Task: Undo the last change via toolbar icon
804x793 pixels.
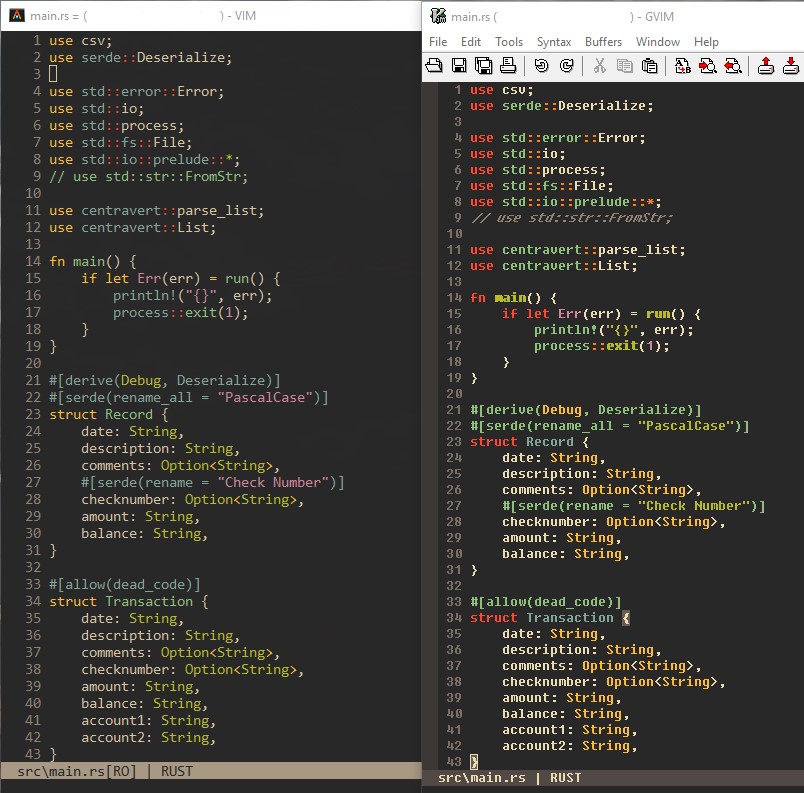Action: click(x=541, y=65)
